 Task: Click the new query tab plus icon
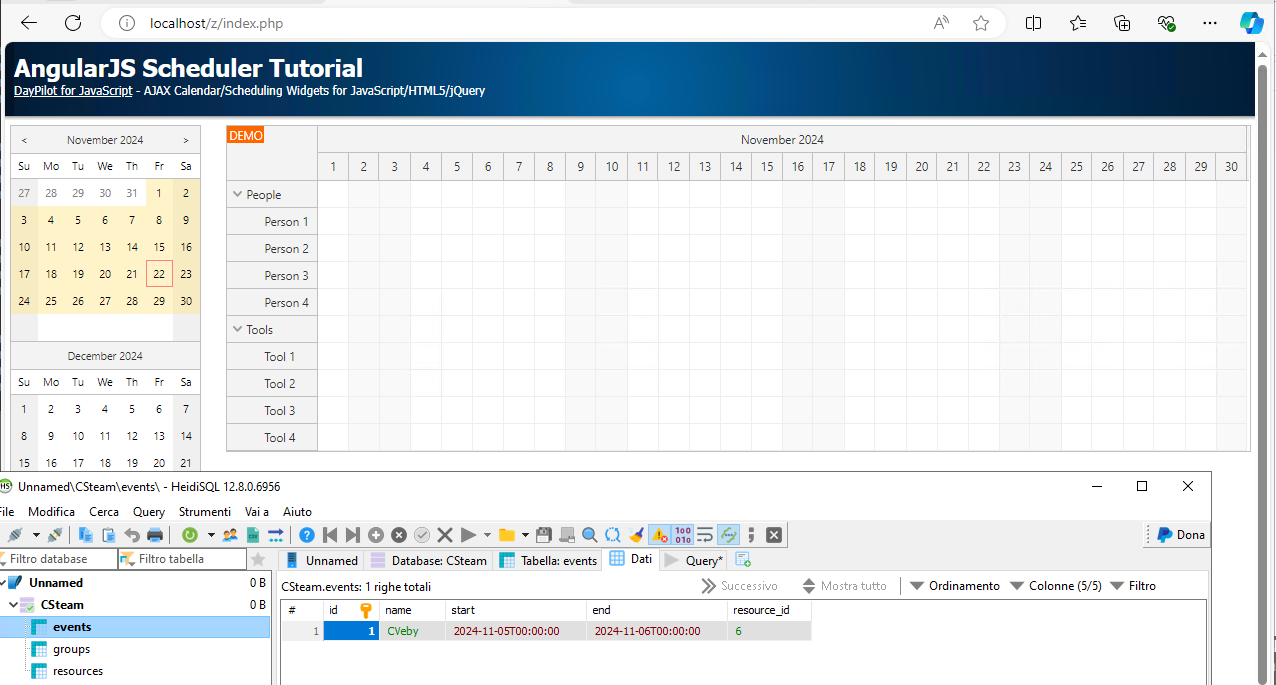[x=743, y=560]
